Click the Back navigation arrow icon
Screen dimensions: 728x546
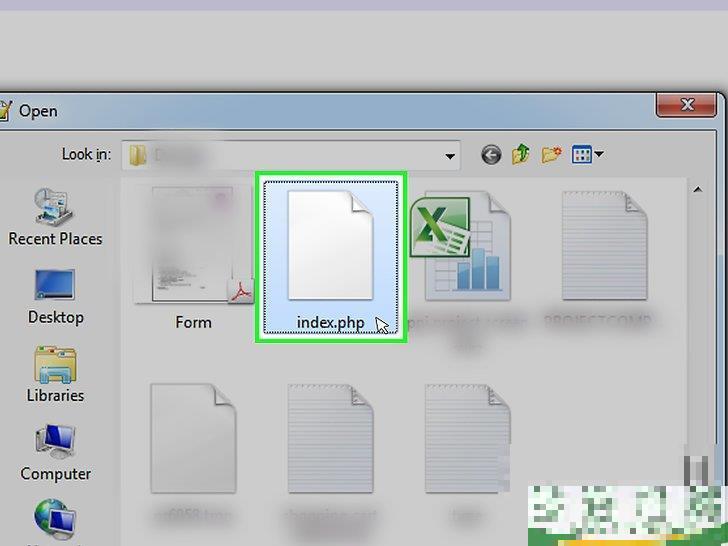pos(490,155)
